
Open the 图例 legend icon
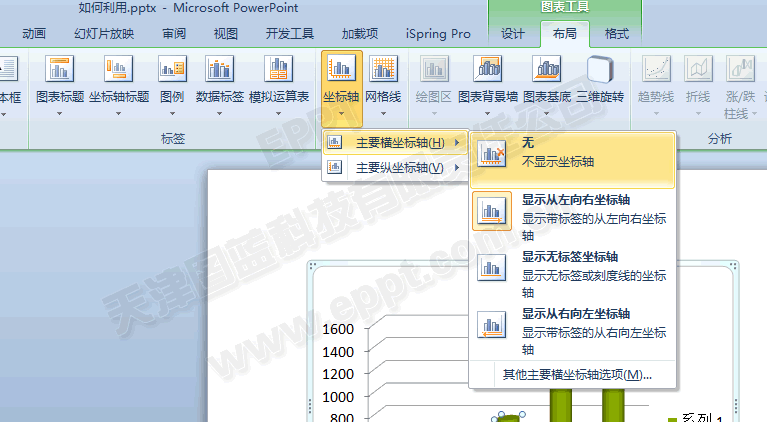(172, 68)
